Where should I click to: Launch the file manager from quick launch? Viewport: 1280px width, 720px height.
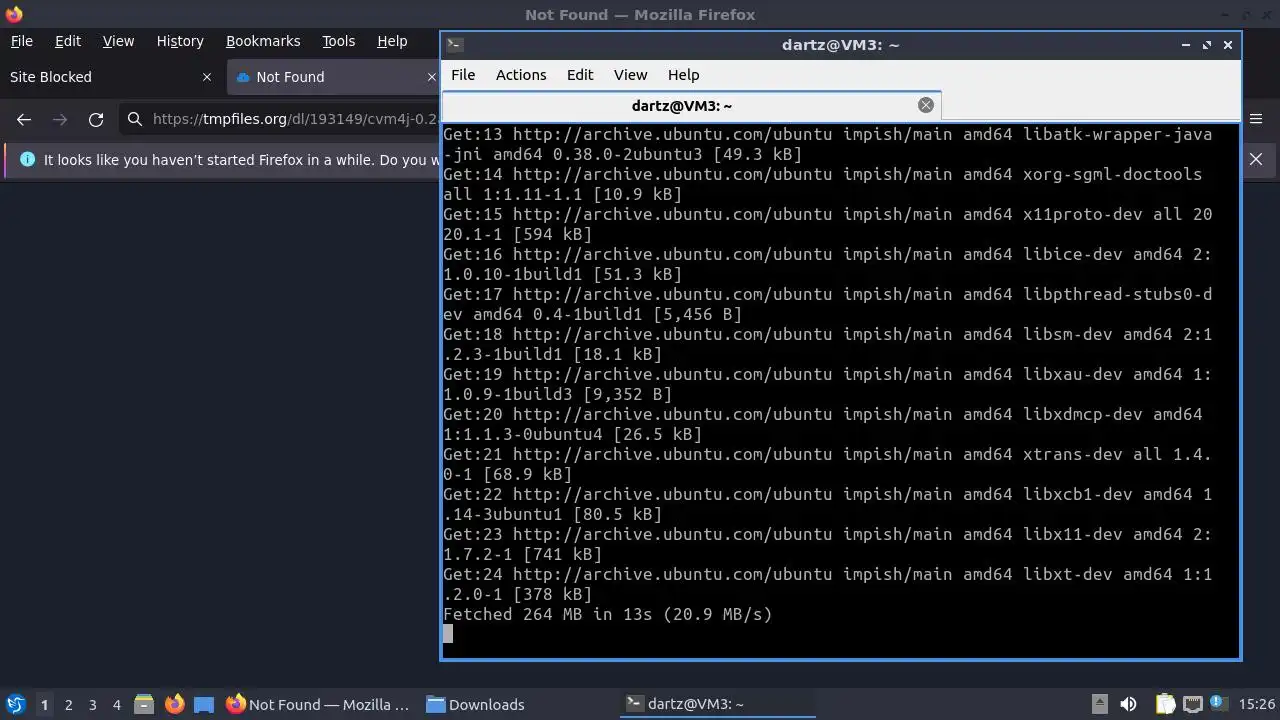coord(144,704)
